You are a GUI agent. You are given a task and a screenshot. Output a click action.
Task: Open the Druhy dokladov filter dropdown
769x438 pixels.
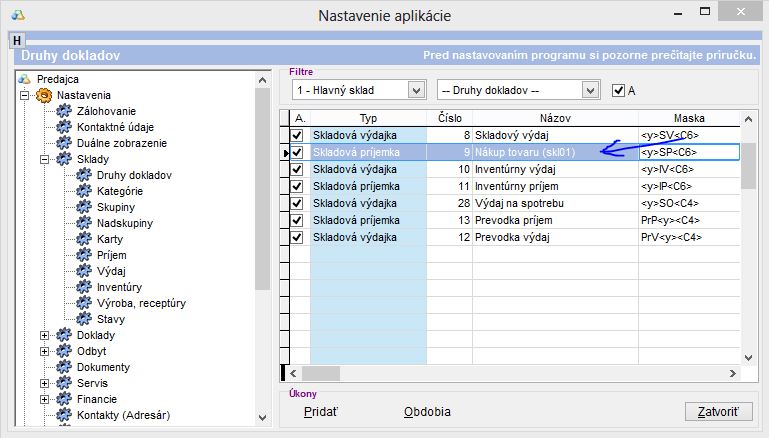(590, 90)
